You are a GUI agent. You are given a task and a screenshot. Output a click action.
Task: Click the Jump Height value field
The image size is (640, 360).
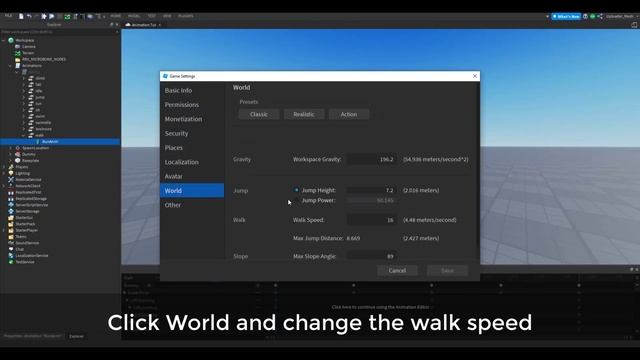[371, 190]
